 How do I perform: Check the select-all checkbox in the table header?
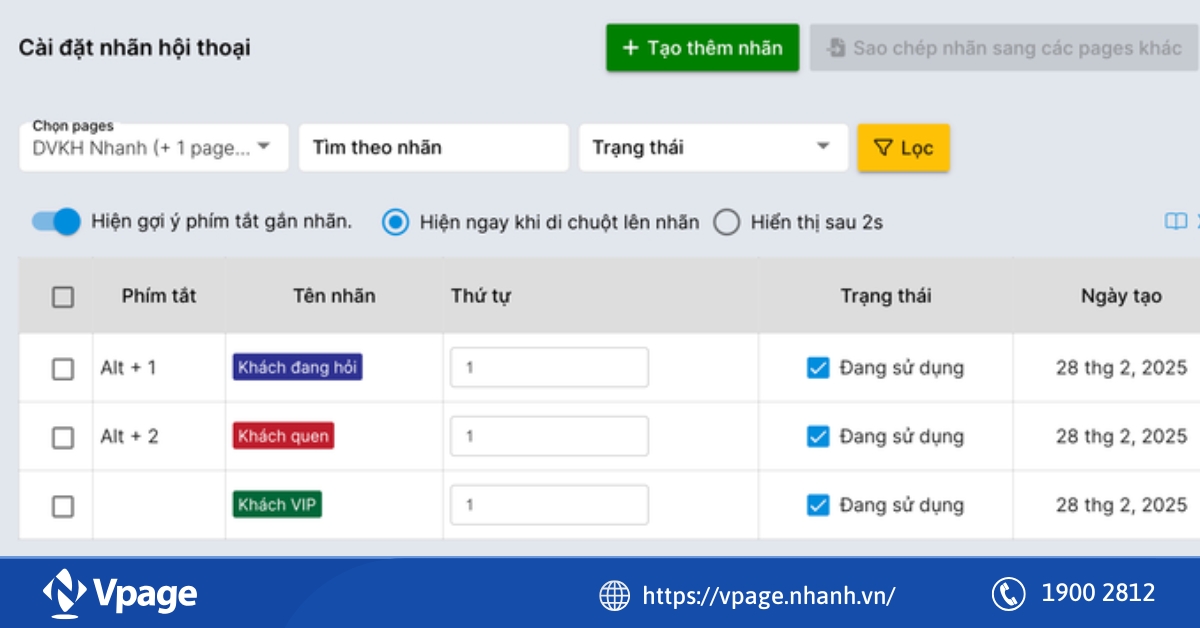(62, 296)
